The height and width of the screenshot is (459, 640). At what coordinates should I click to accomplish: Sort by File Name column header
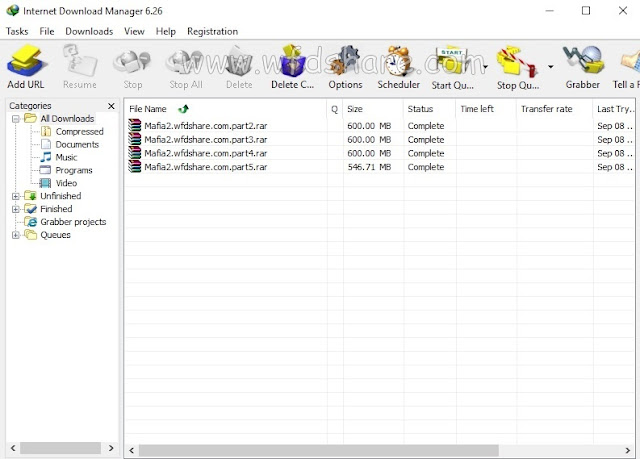coord(226,109)
